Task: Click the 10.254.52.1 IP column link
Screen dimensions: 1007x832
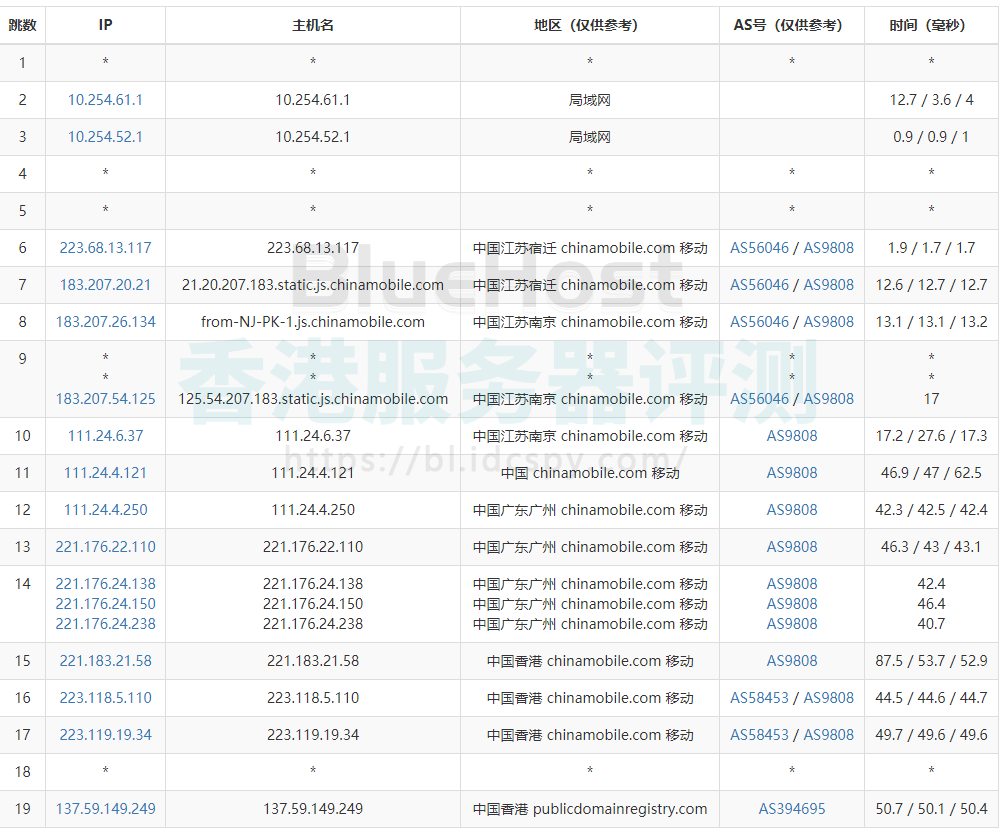Action: tap(105, 137)
